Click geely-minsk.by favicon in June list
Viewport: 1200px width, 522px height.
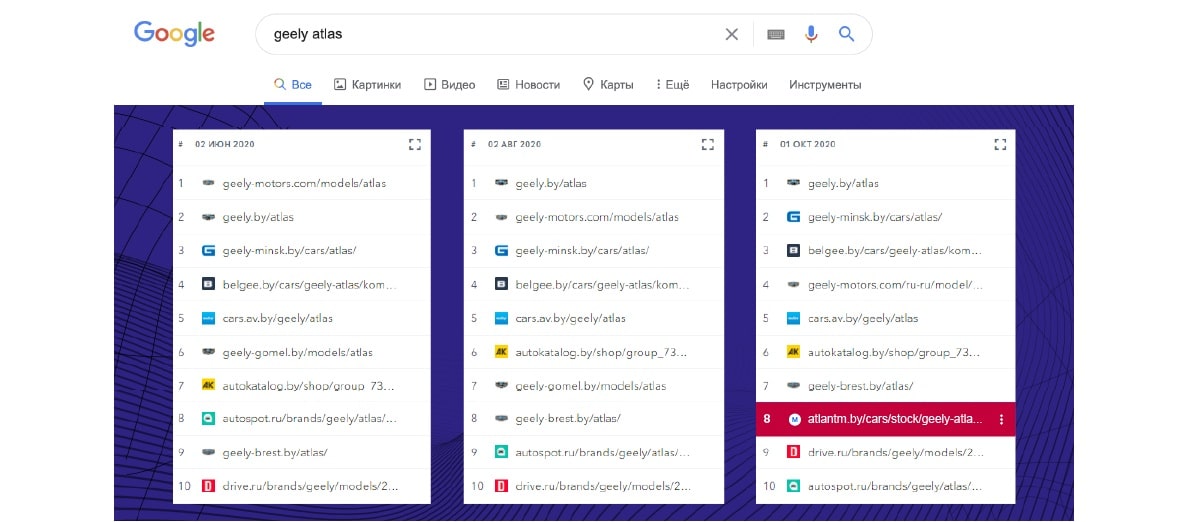[x=208, y=251]
